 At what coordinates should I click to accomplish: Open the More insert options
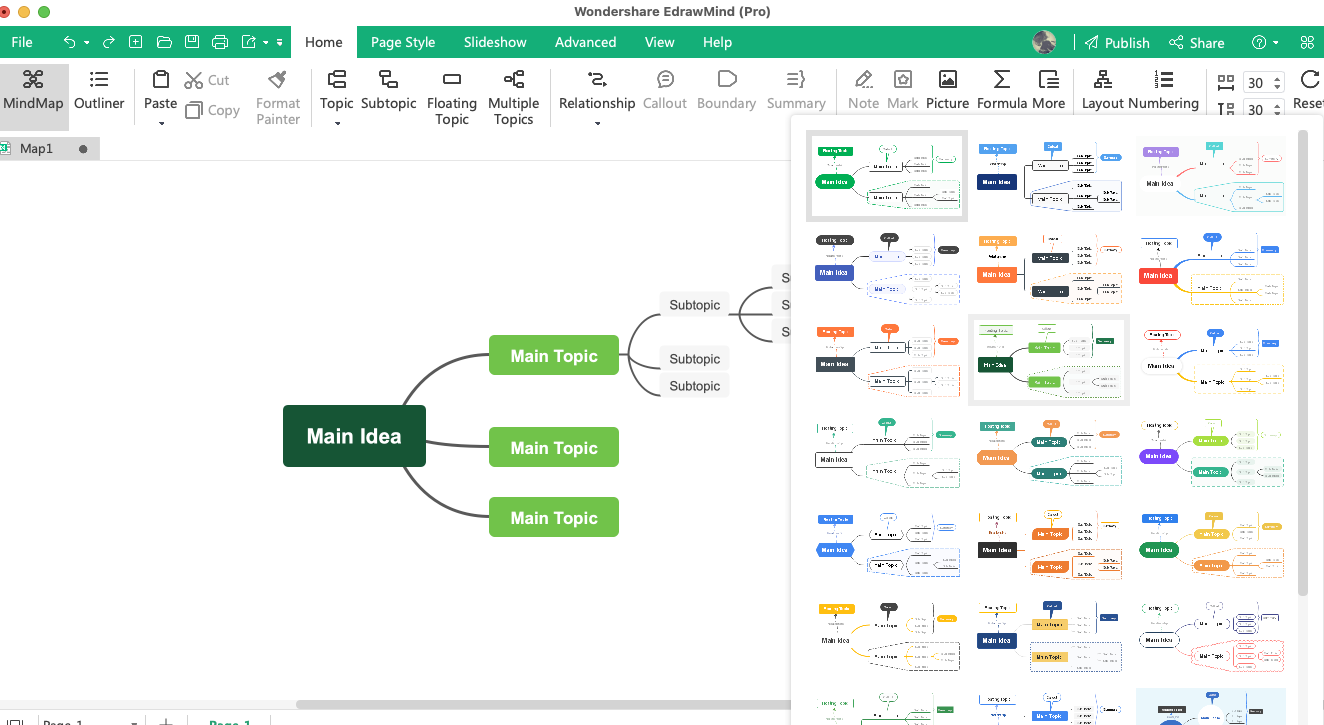pyautogui.click(x=1049, y=90)
